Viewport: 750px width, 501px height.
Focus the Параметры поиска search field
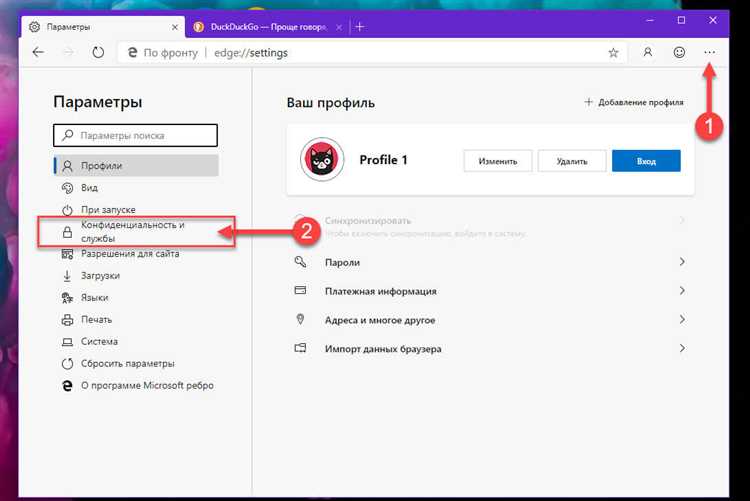(135, 135)
